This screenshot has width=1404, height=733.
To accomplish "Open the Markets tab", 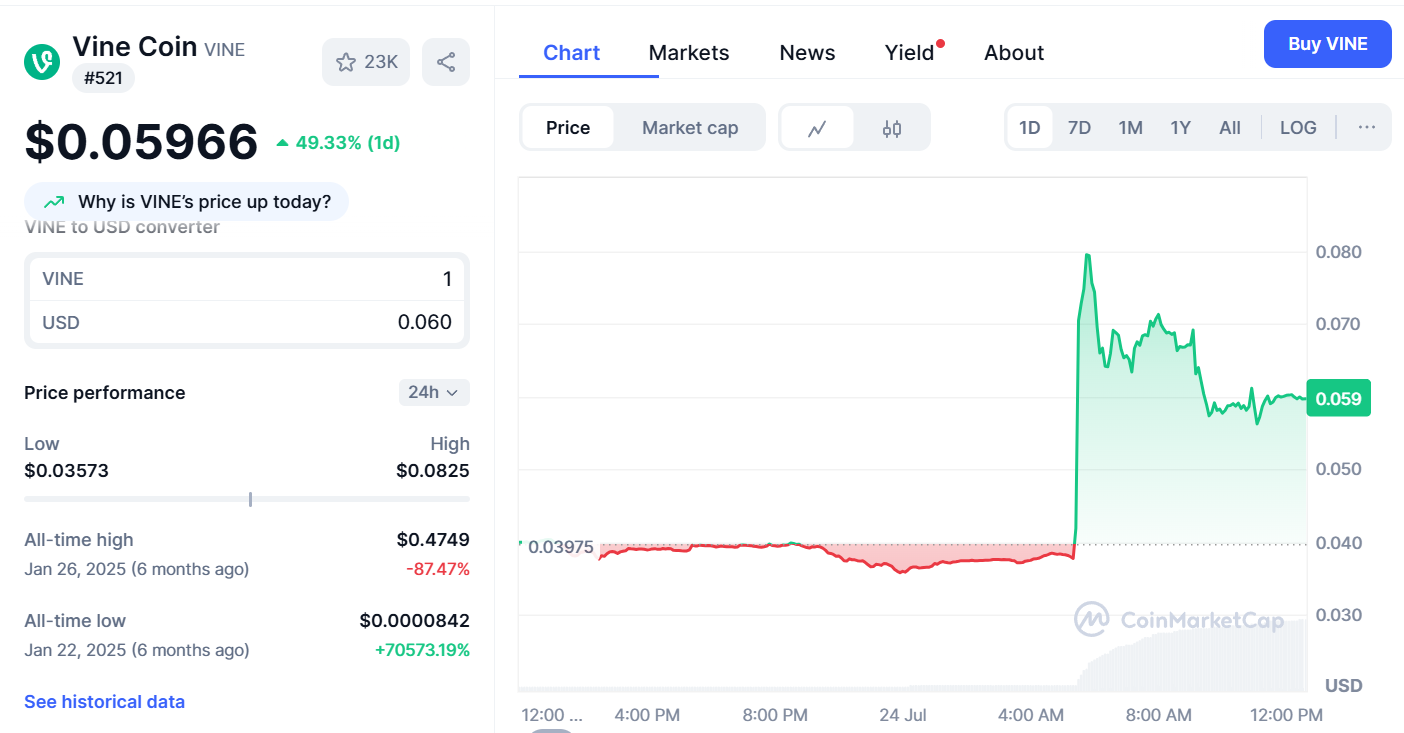I will point(689,53).
